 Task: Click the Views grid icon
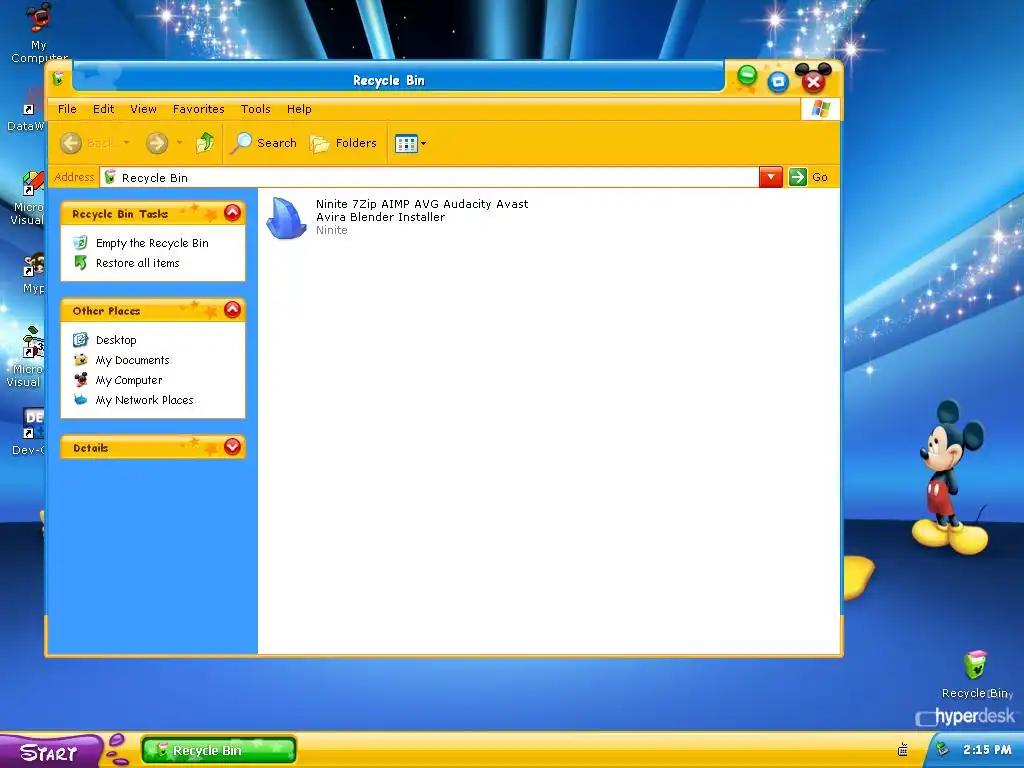pyautogui.click(x=406, y=143)
